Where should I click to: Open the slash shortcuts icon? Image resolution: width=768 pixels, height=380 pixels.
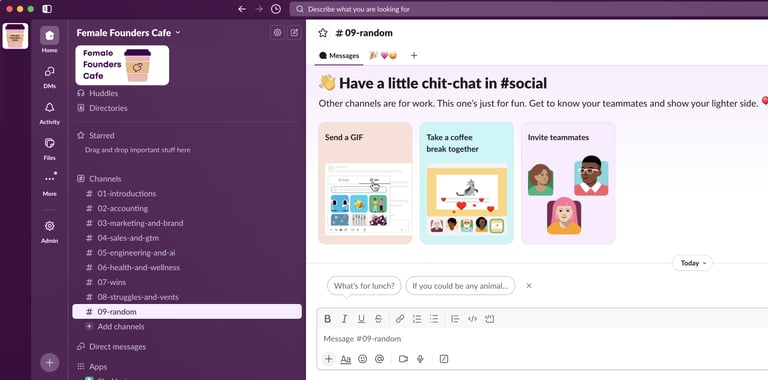pyautogui.click(x=444, y=359)
